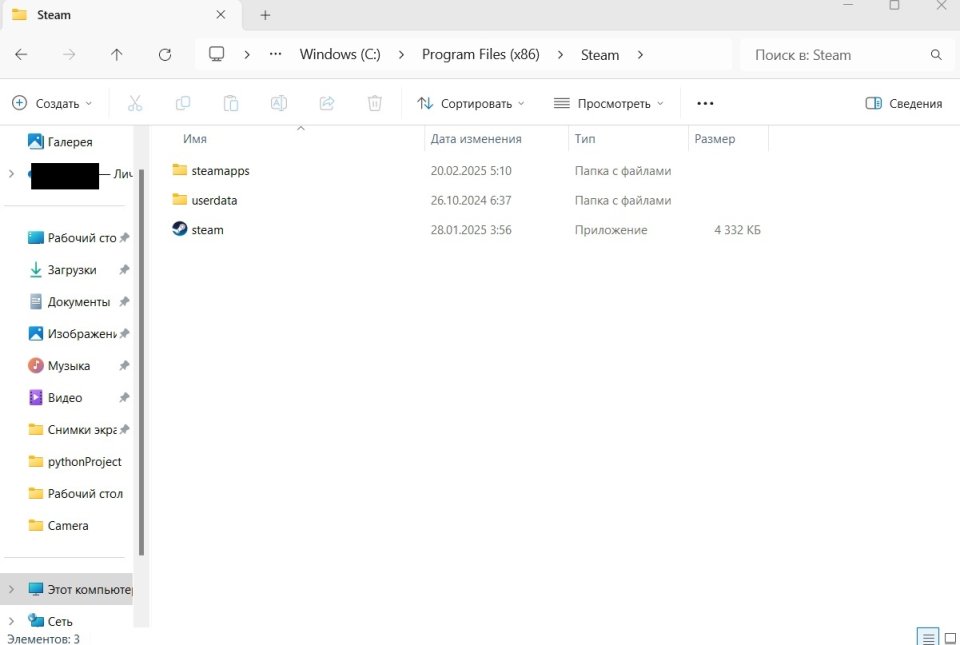Image resolution: width=960 pixels, height=645 pixels.
Task: Click the Paste clipboard icon
Action: 231,103
